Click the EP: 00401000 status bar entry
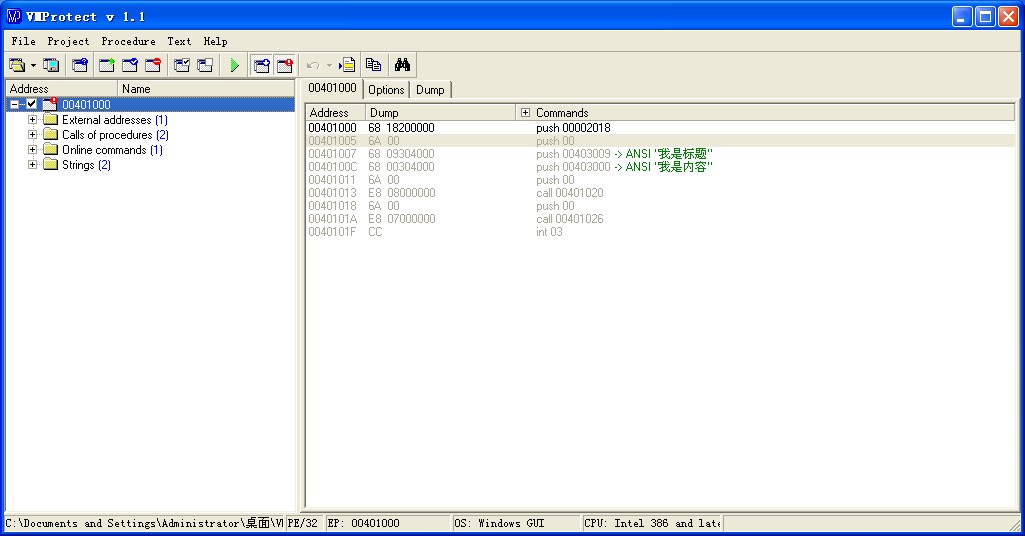 388,523
